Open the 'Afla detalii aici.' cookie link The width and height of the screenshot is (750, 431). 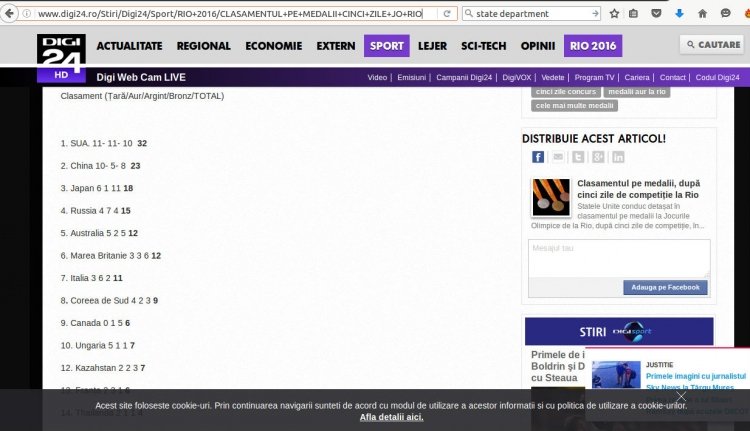coord(391,417)
